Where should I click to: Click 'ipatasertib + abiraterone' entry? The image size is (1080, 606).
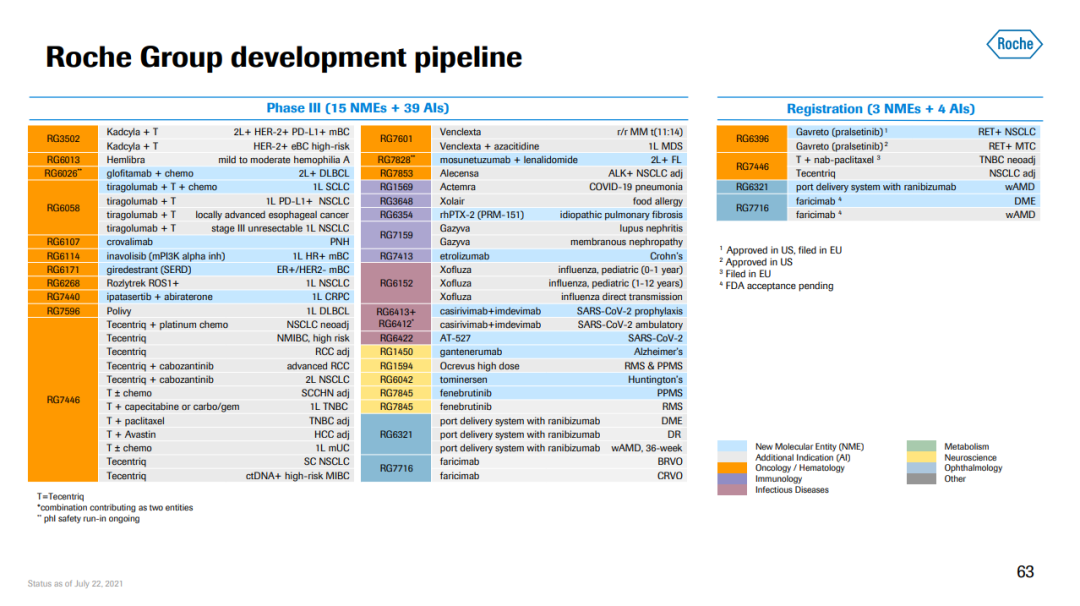tap(159, 297)
